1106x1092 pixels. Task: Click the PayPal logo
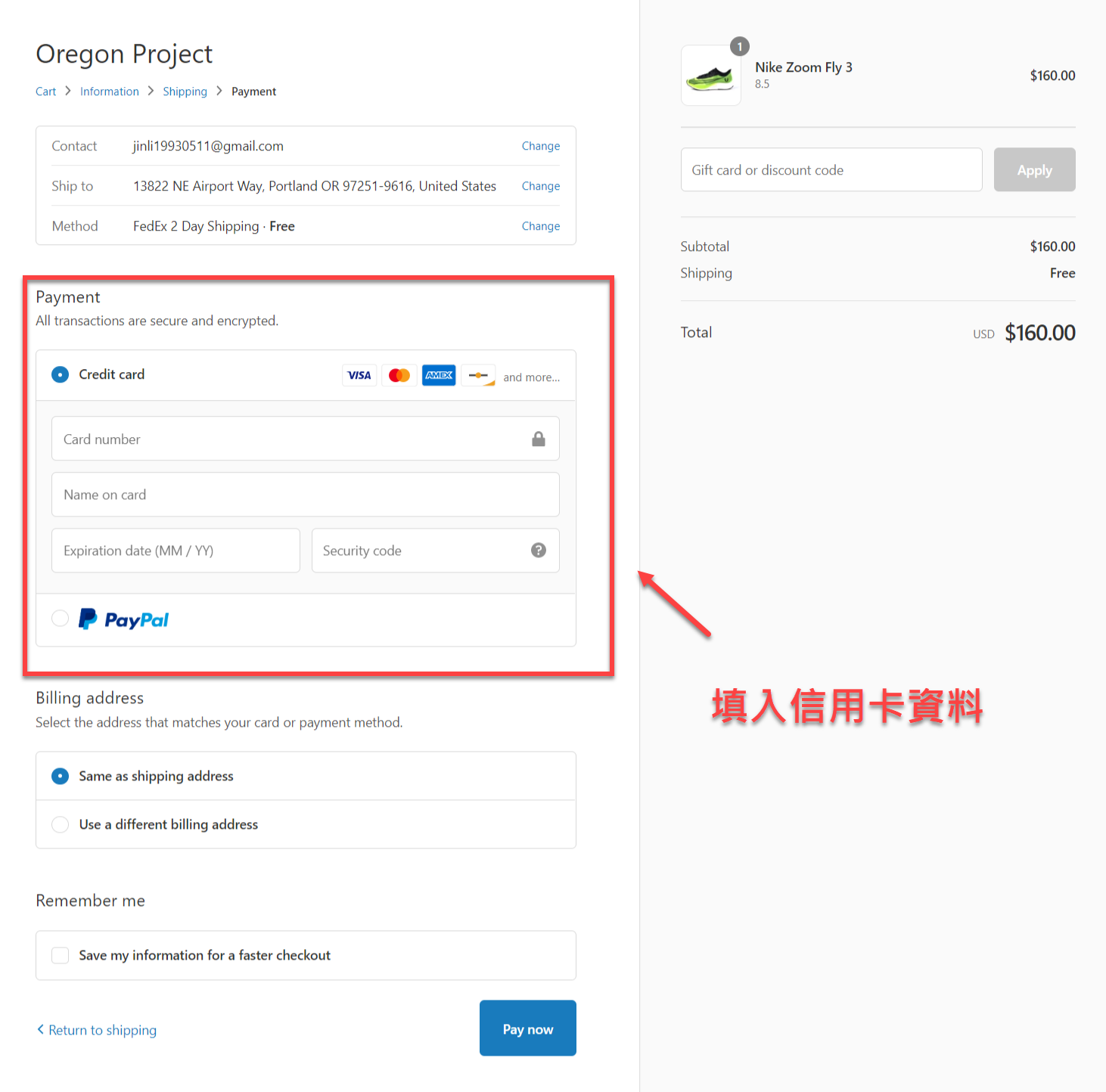click(124, 619)
